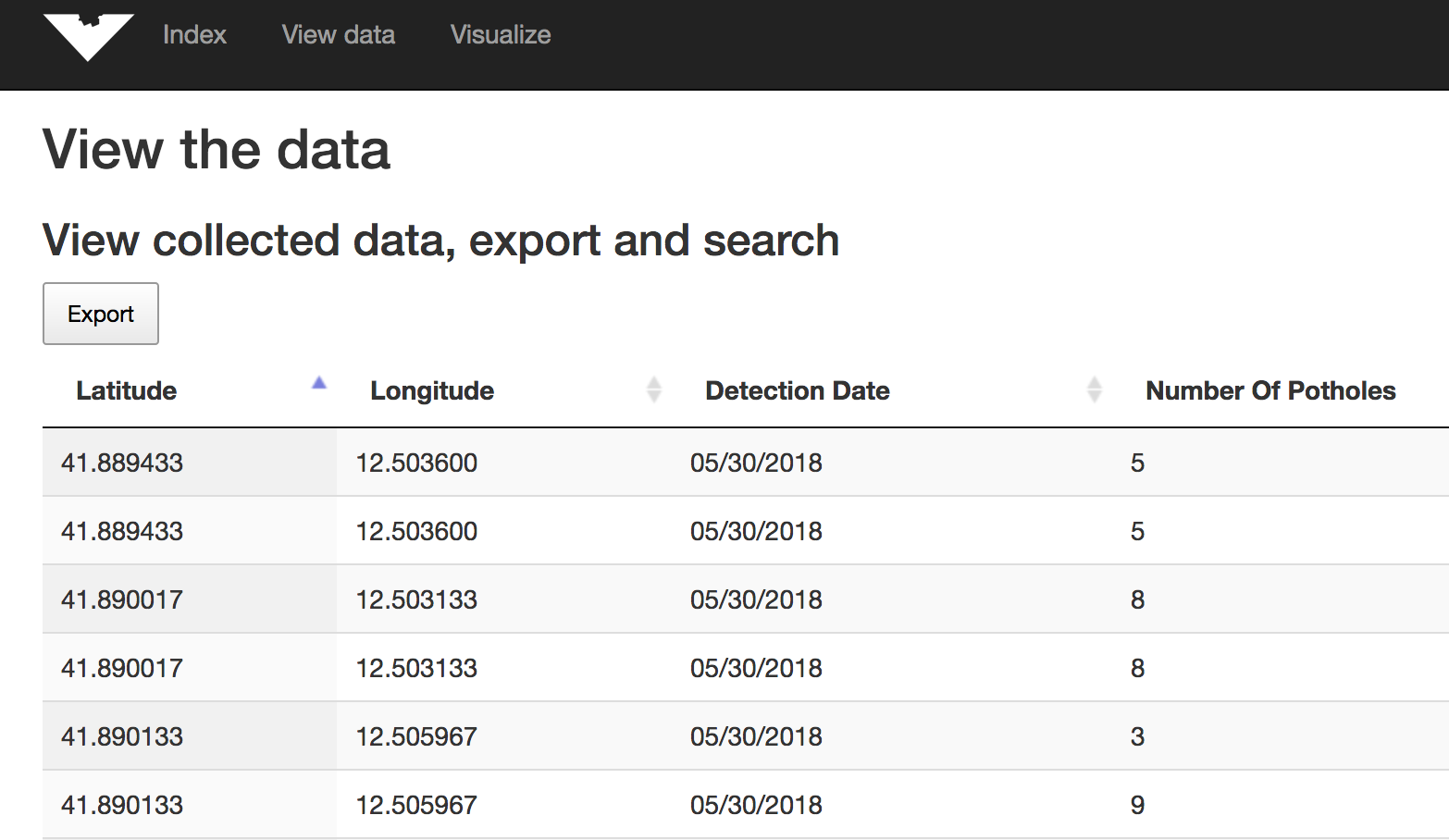The height and width of the screenshot is (840, 1449).
Task: Click the Number Of Potholes column header
Action: [1269, 391]
